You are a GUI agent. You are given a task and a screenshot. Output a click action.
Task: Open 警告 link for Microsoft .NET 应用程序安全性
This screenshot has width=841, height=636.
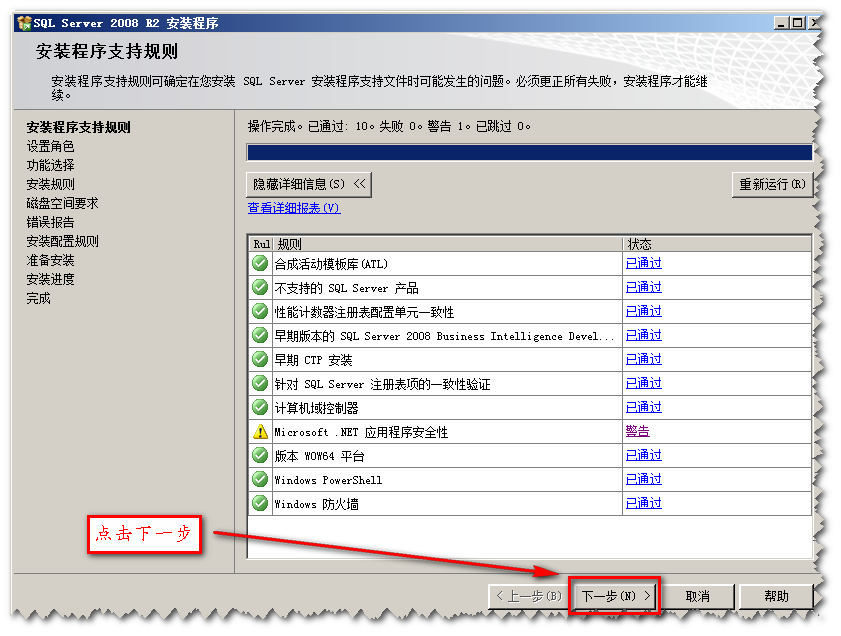point(638,431)
